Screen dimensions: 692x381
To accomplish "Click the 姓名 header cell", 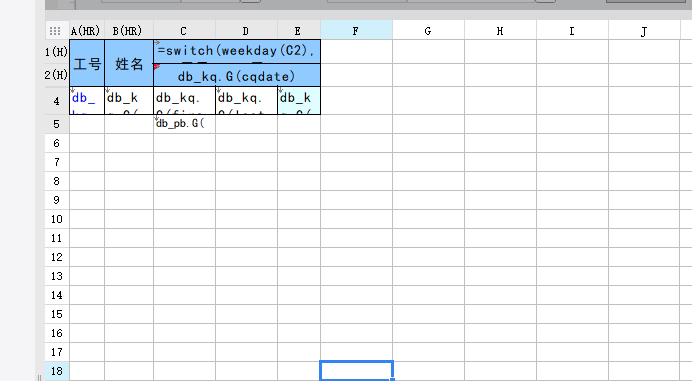I will coord(129,63).
